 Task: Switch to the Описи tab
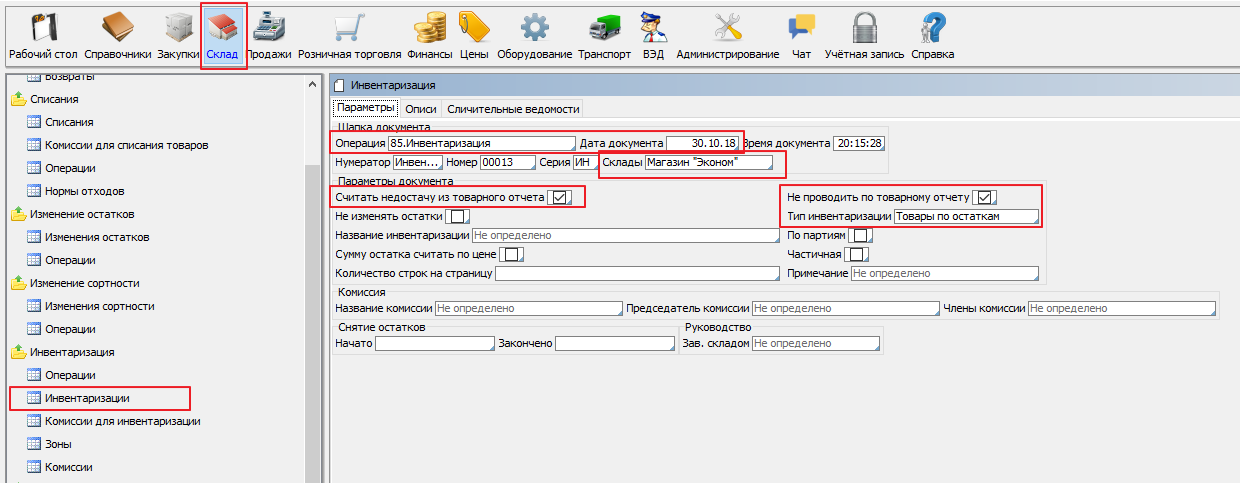click(x=420, y=109)
